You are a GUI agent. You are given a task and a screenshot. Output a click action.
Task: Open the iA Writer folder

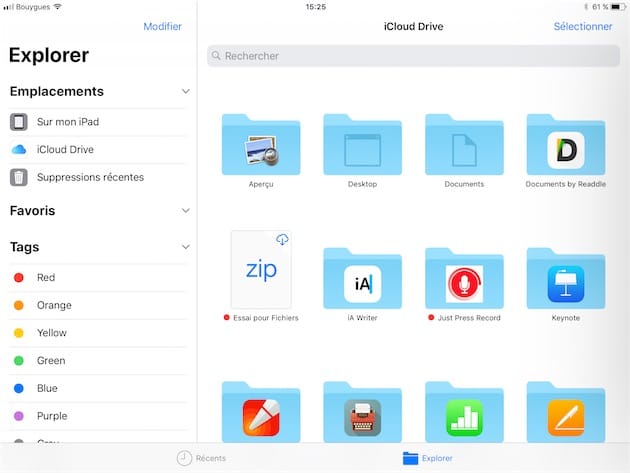coord(362,279)
